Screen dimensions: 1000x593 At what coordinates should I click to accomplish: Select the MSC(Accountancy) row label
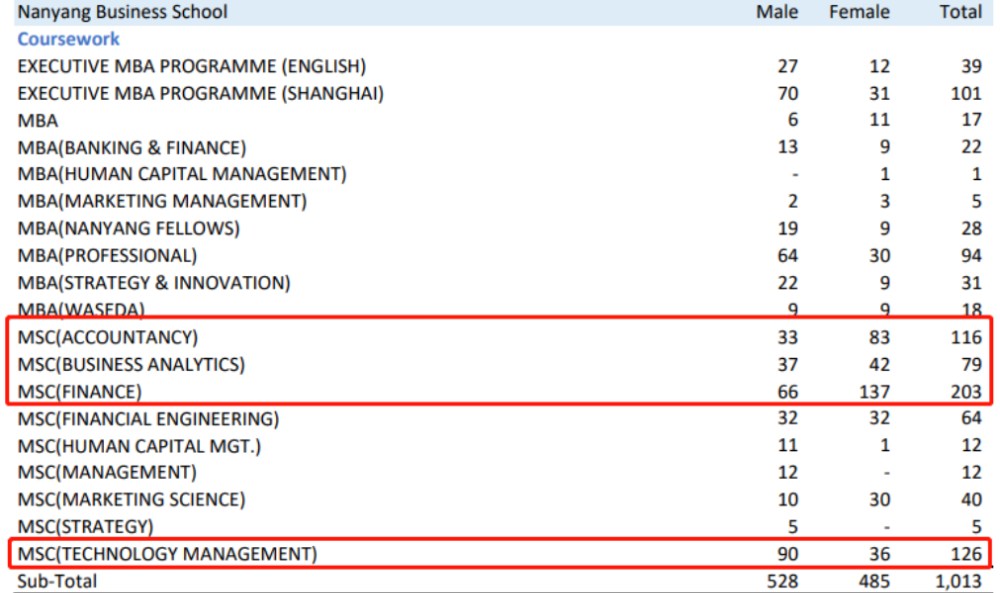[x=108, y=337]
